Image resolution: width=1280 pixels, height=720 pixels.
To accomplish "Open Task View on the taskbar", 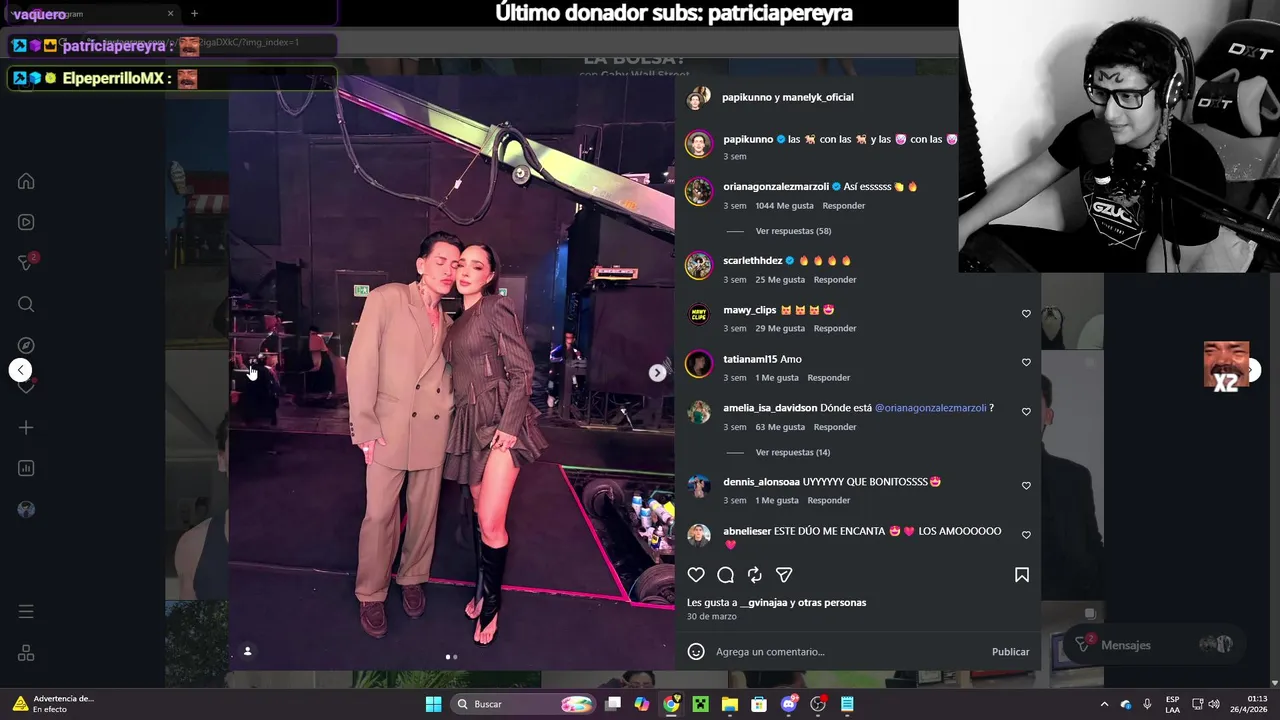I will coord(613,704).
